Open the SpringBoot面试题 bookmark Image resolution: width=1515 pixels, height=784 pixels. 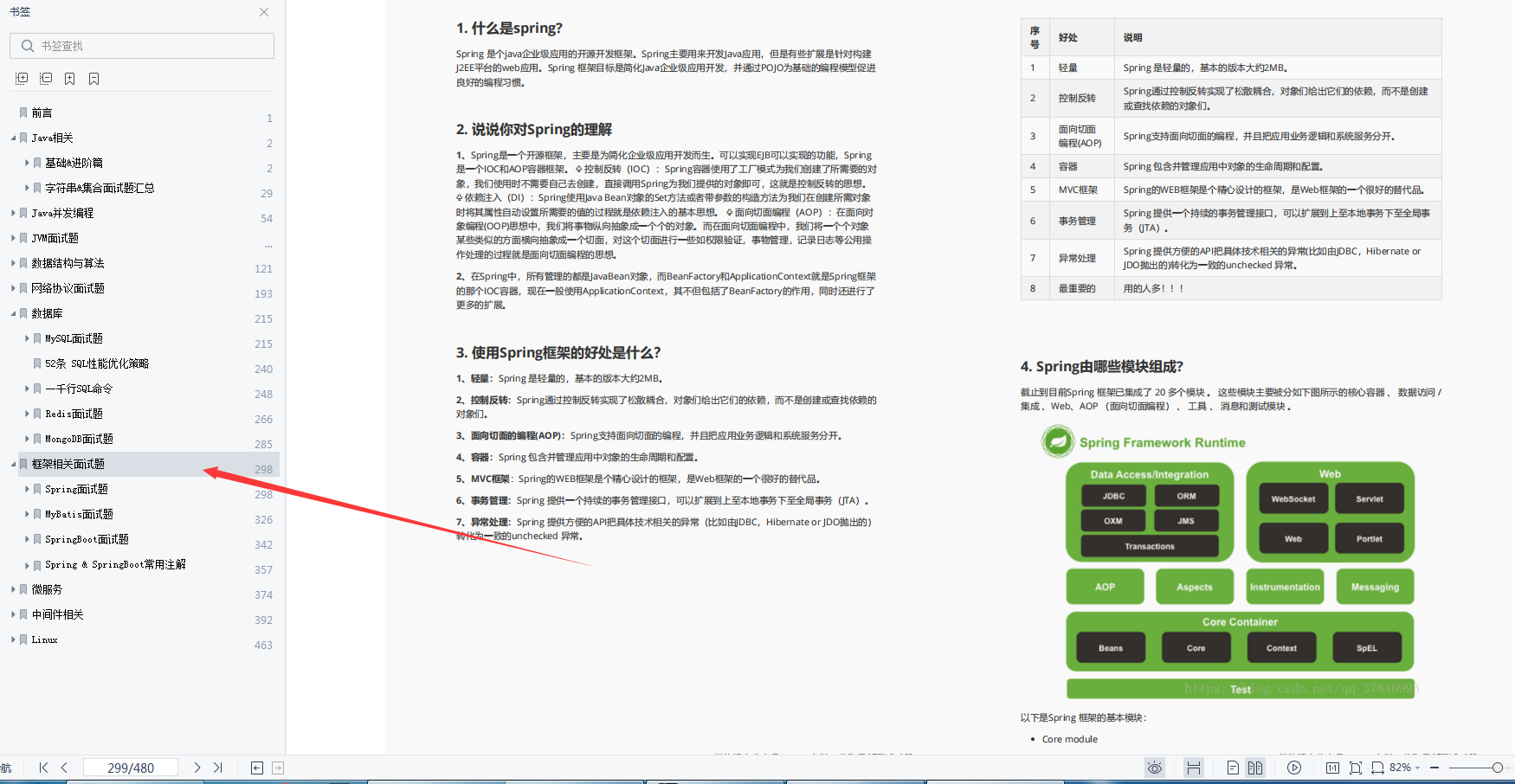[87, 539]
